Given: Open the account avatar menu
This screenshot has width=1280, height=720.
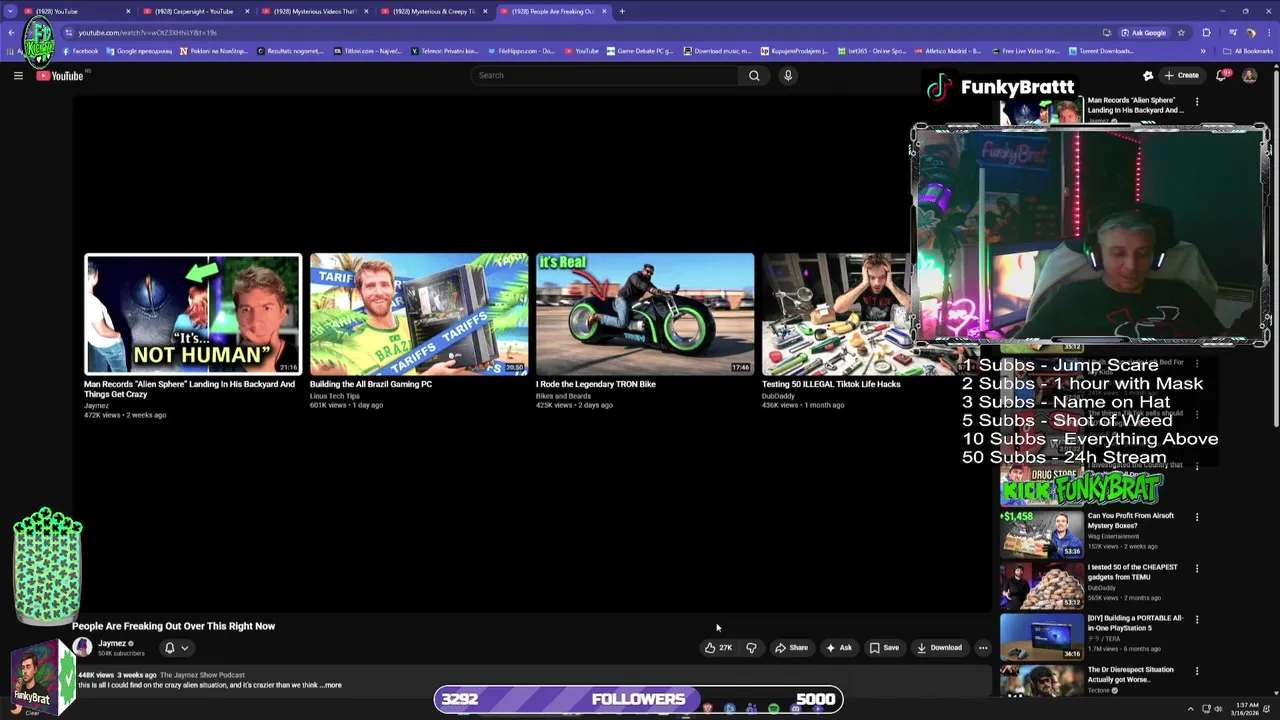Looking at the screenshot, I should (1249, 75).
